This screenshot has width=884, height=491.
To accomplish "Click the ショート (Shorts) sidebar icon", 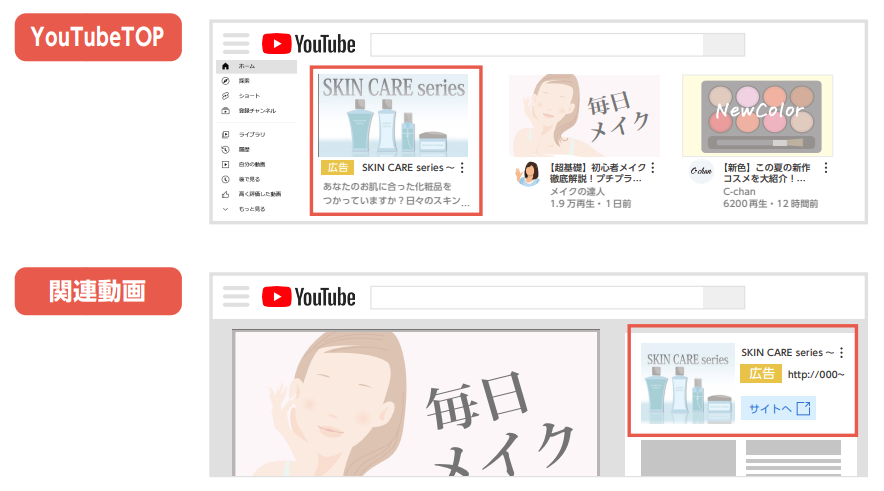I will click(226, 96).
